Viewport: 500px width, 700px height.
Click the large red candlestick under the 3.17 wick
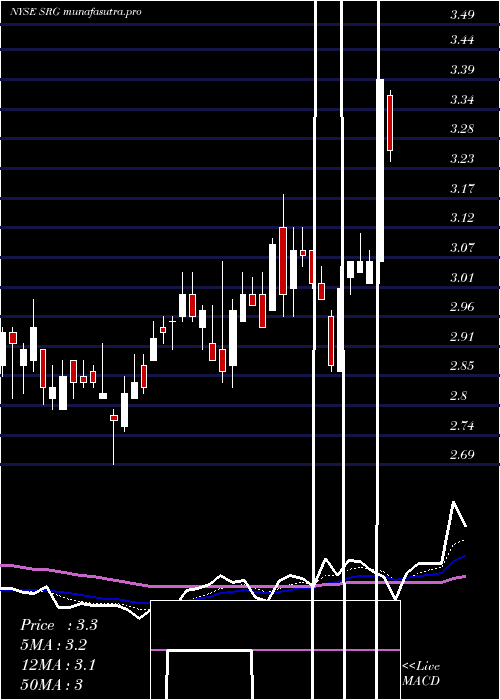point(283,261)
